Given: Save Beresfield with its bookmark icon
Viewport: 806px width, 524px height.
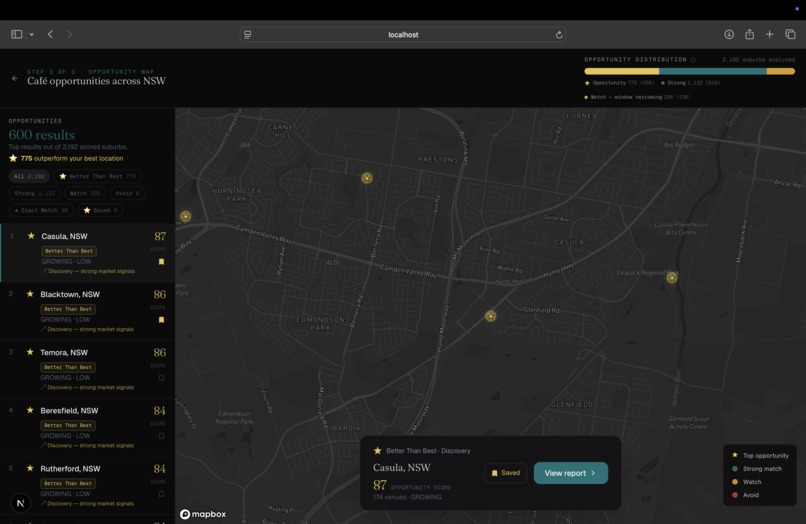Looking at the screenshot, I should (161, 436).
